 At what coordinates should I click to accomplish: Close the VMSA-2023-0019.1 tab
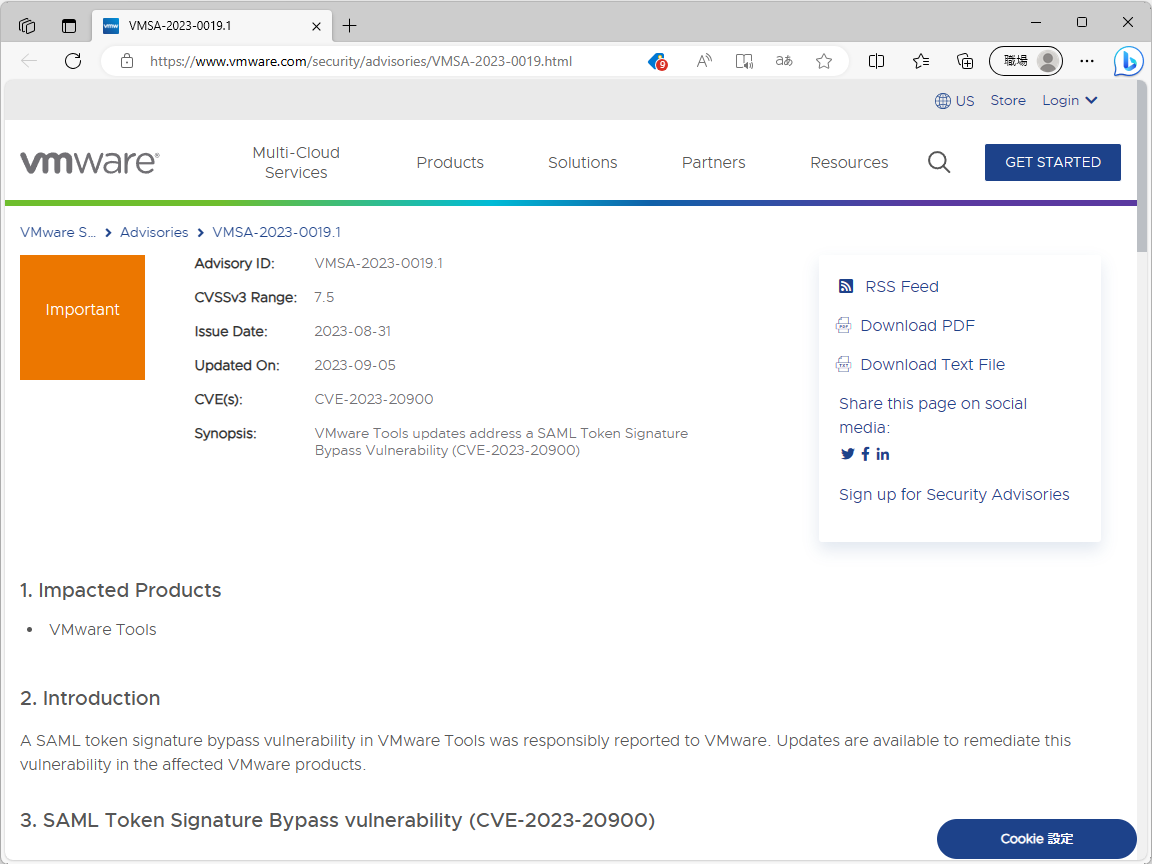pos(316,26)
